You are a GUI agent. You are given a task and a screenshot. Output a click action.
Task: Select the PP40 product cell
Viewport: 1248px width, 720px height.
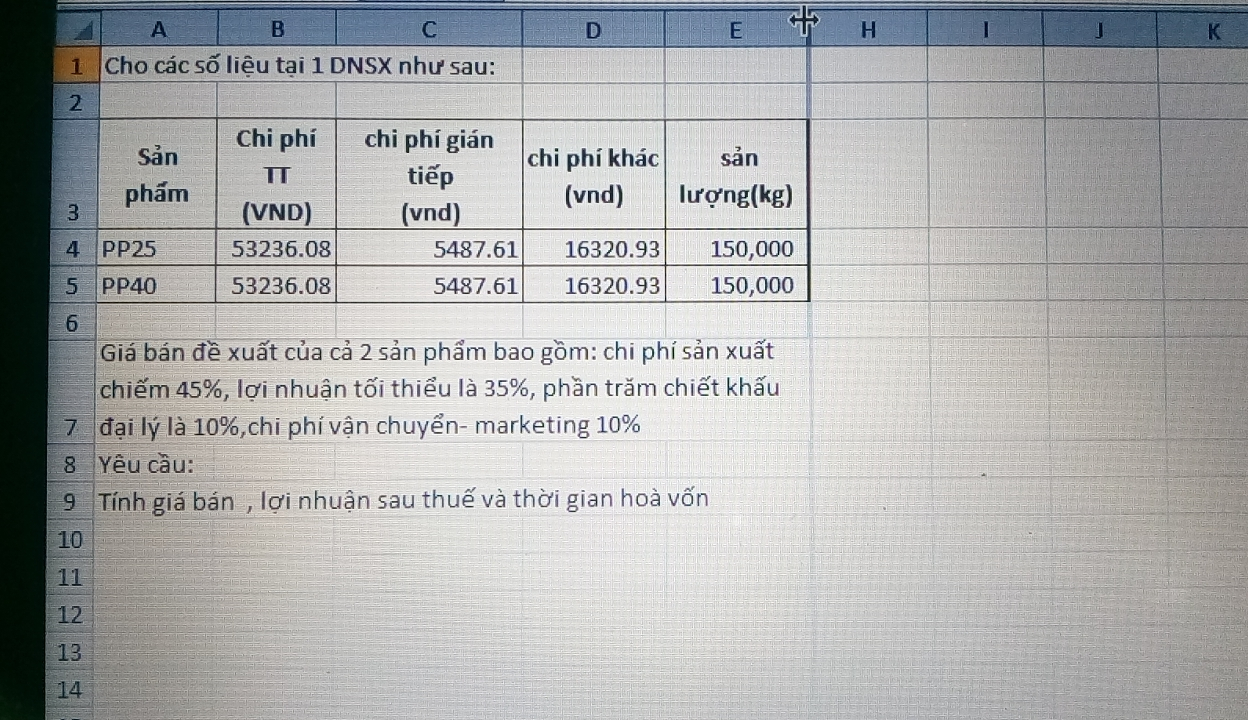(x=158, y=286)
